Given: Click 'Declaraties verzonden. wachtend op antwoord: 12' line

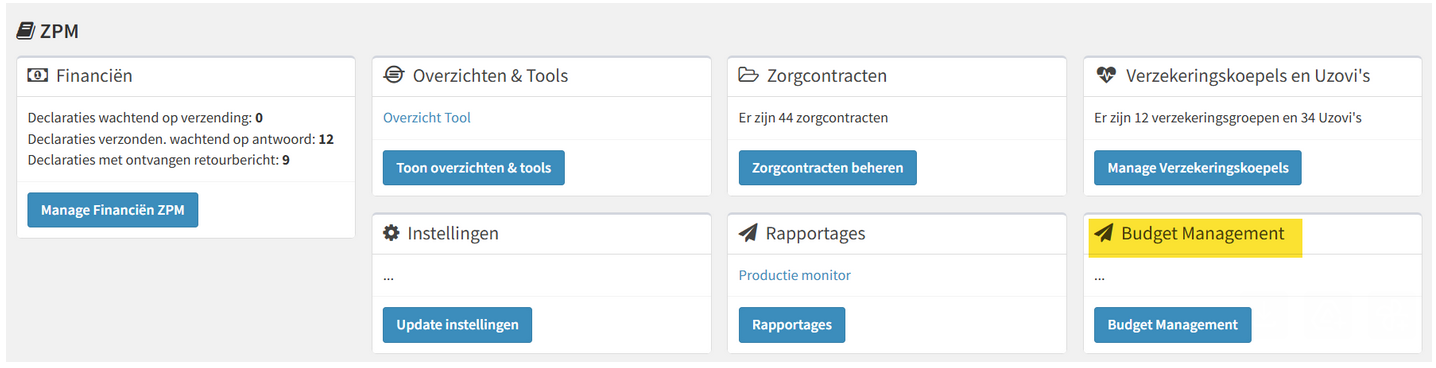Looking at the screenshot, I should point(181,139).
